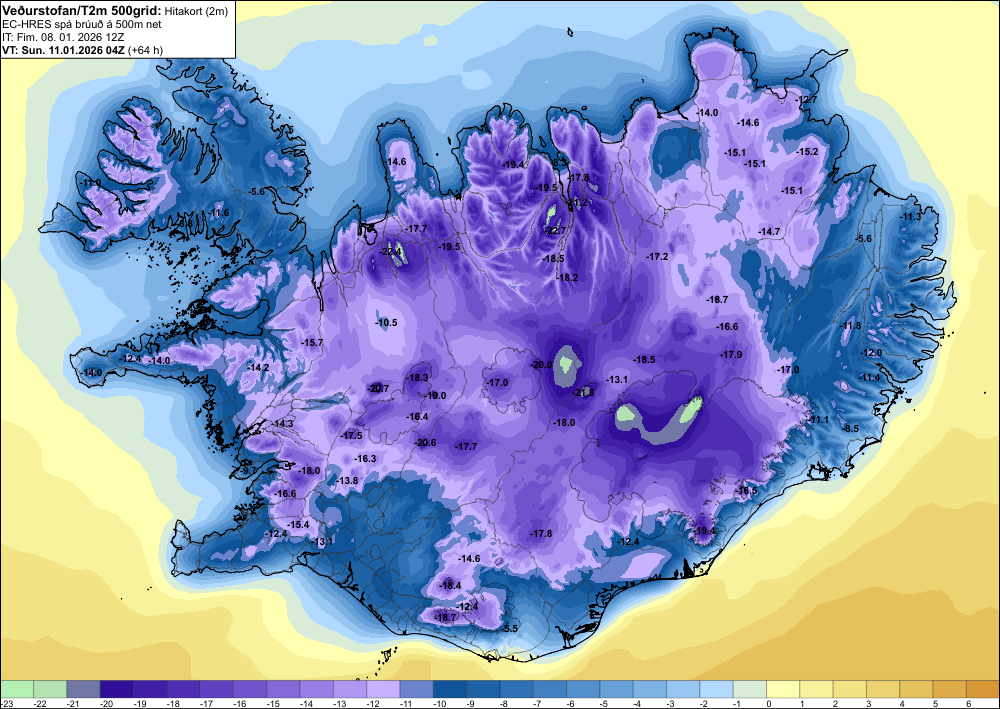This screenshot has height=709, width=1000.
Task: Click the -11.0 Westfjords temperature label
Action: [91, 182]
